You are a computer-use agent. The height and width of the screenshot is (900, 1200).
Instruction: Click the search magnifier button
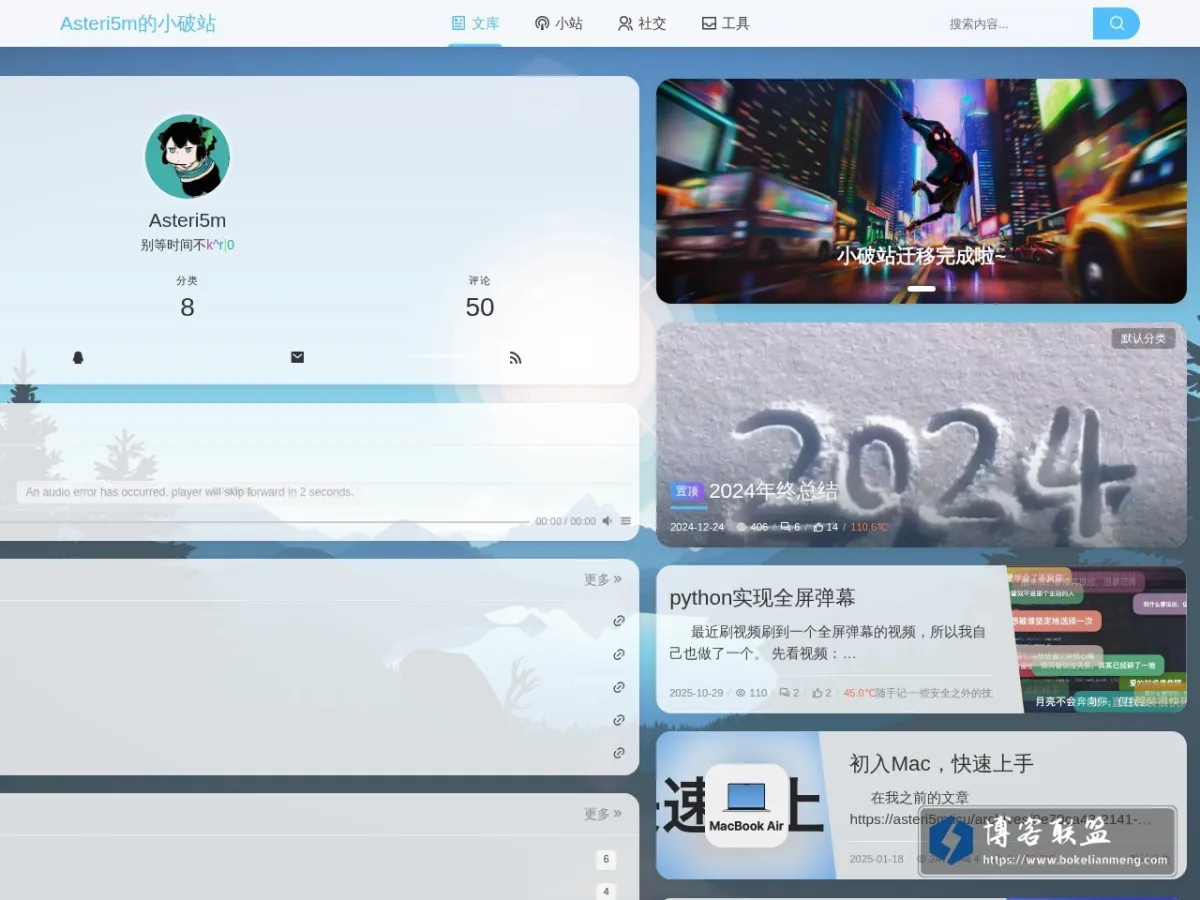(1116, 23)
